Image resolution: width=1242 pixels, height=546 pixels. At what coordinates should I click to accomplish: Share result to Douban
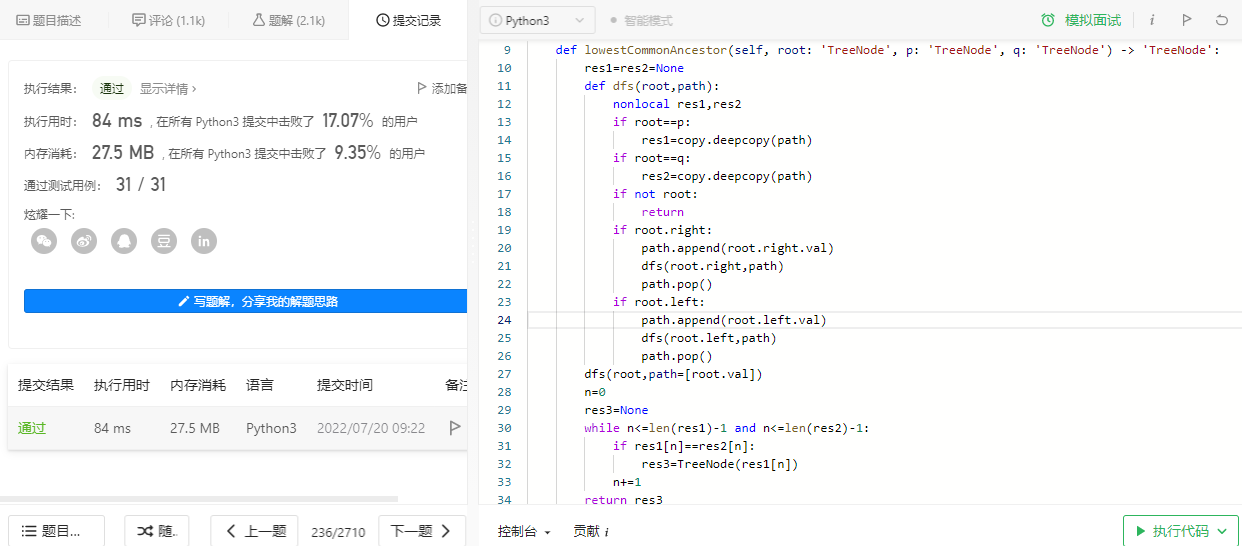click(x=164, y=241)
